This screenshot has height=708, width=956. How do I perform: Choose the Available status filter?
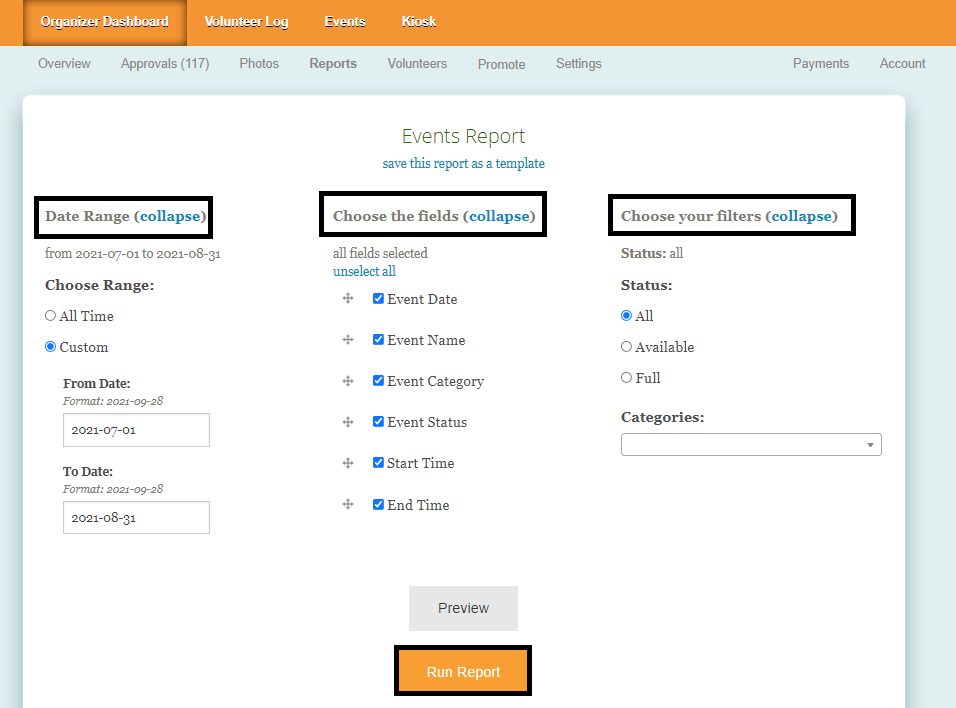pos(627,347)
